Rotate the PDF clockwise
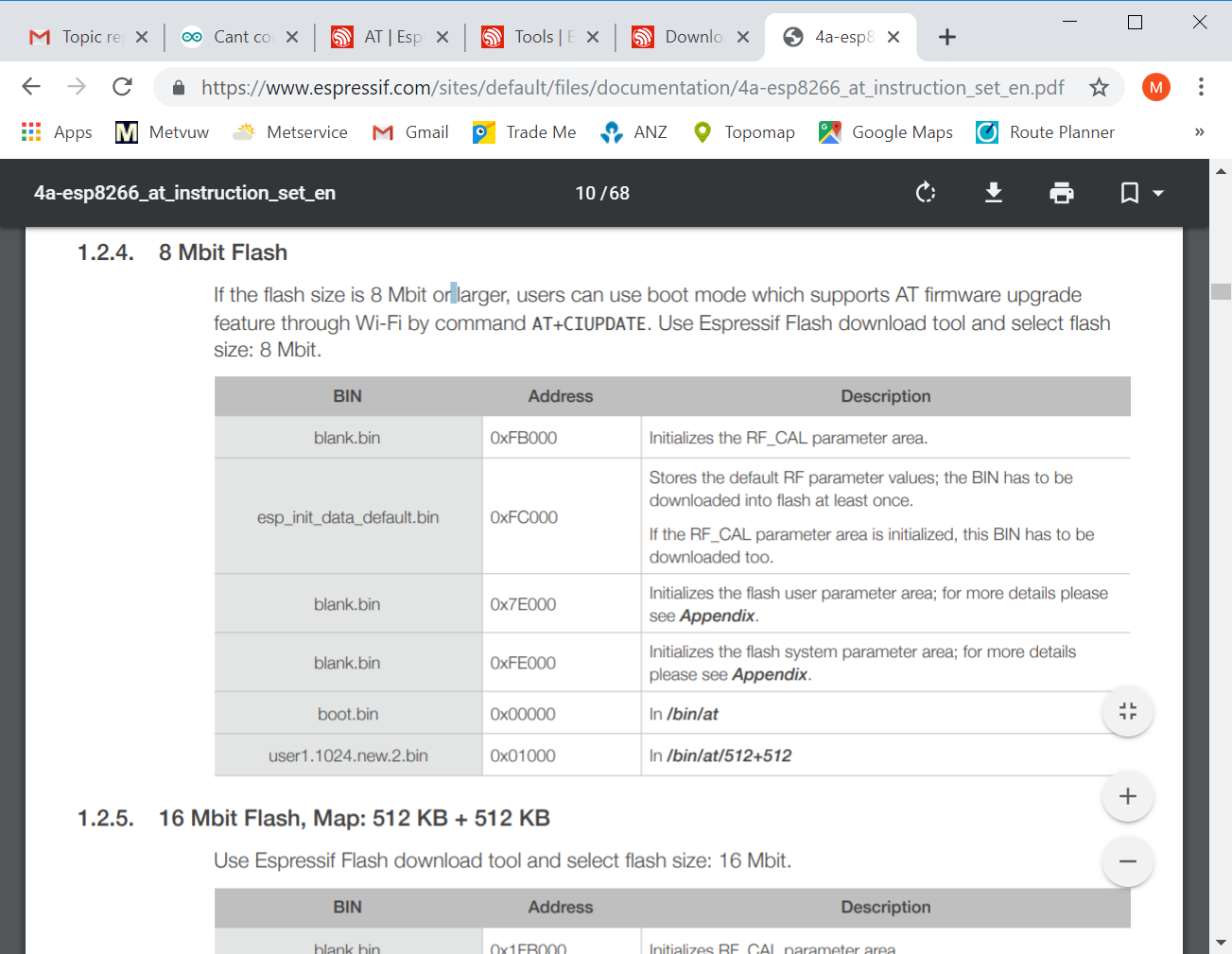The width and height of the screenshot is (1232, 954). coord(926,193)
